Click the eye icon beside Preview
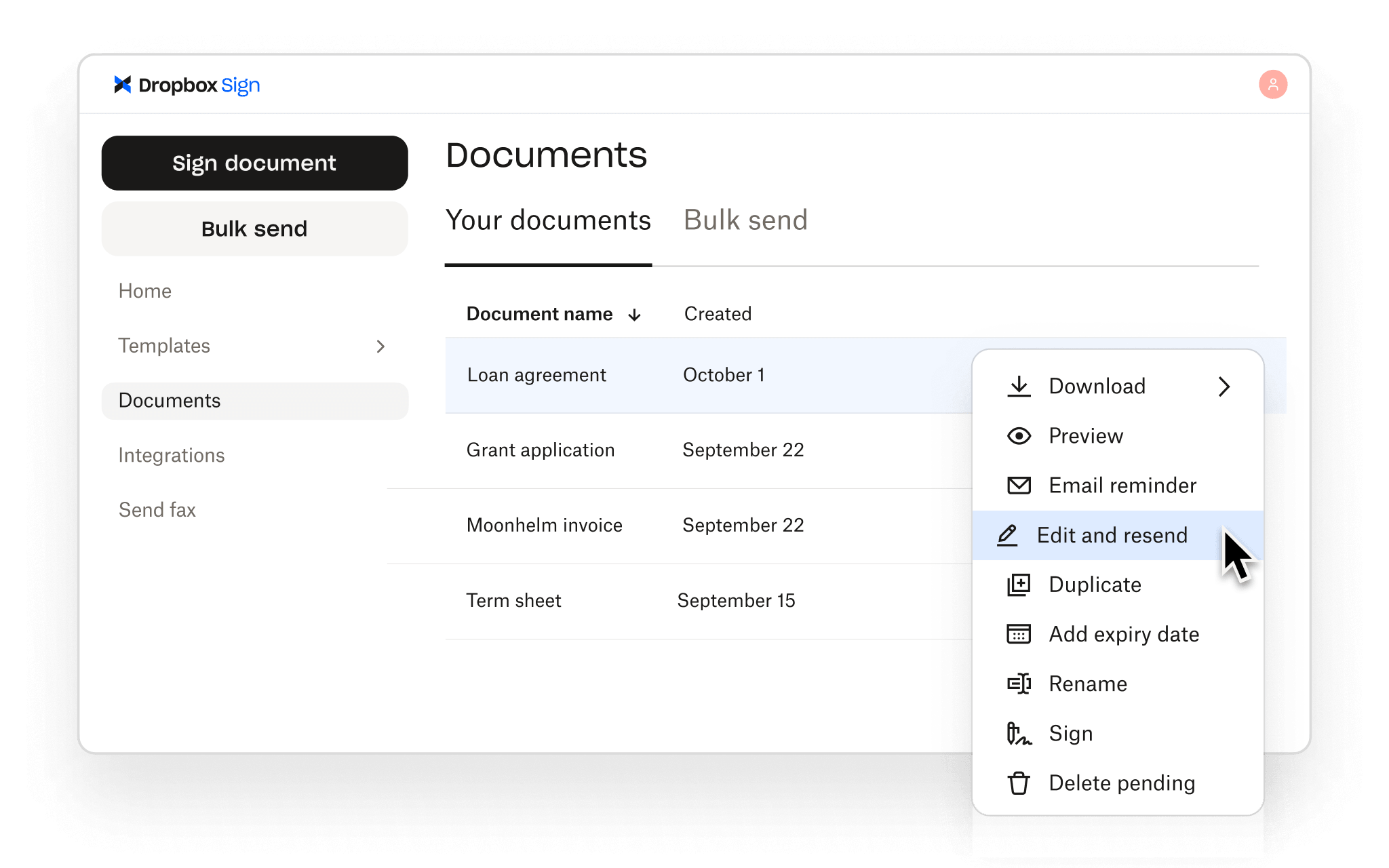1389x868 pixels. (x=1019, y=435)
